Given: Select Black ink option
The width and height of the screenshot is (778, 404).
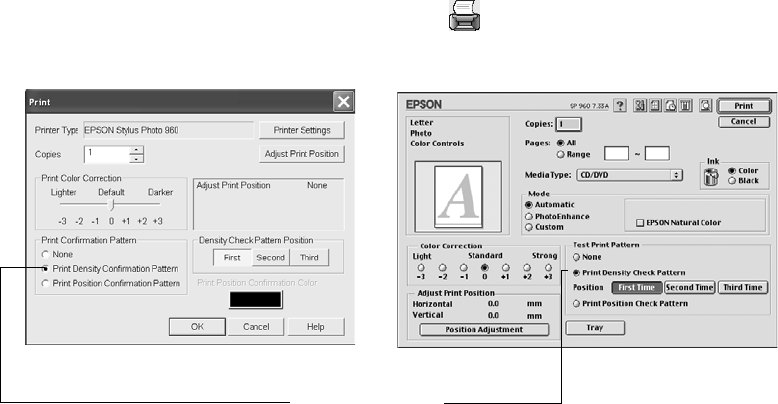Looking at the screenshot, I should click(x=732, y=181).
